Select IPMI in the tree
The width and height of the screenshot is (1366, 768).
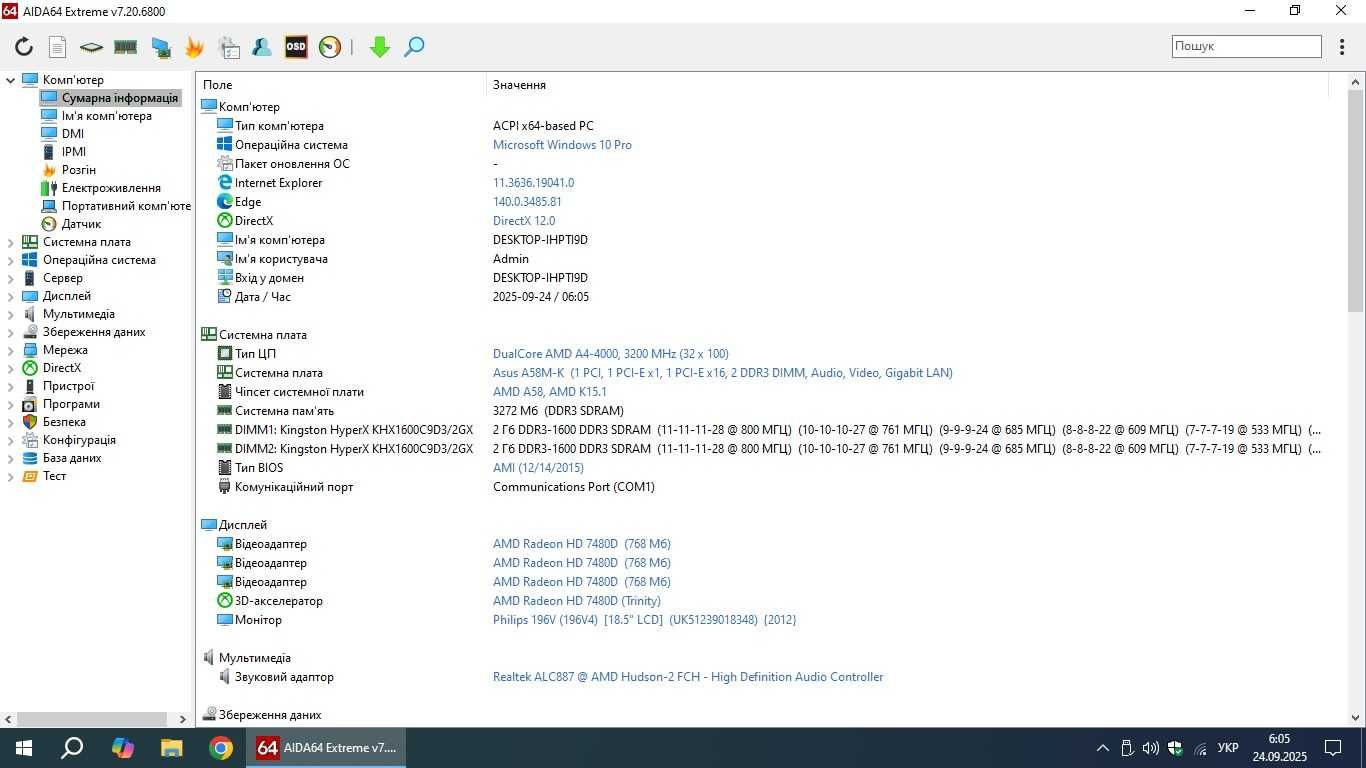[x=74, y=152]
